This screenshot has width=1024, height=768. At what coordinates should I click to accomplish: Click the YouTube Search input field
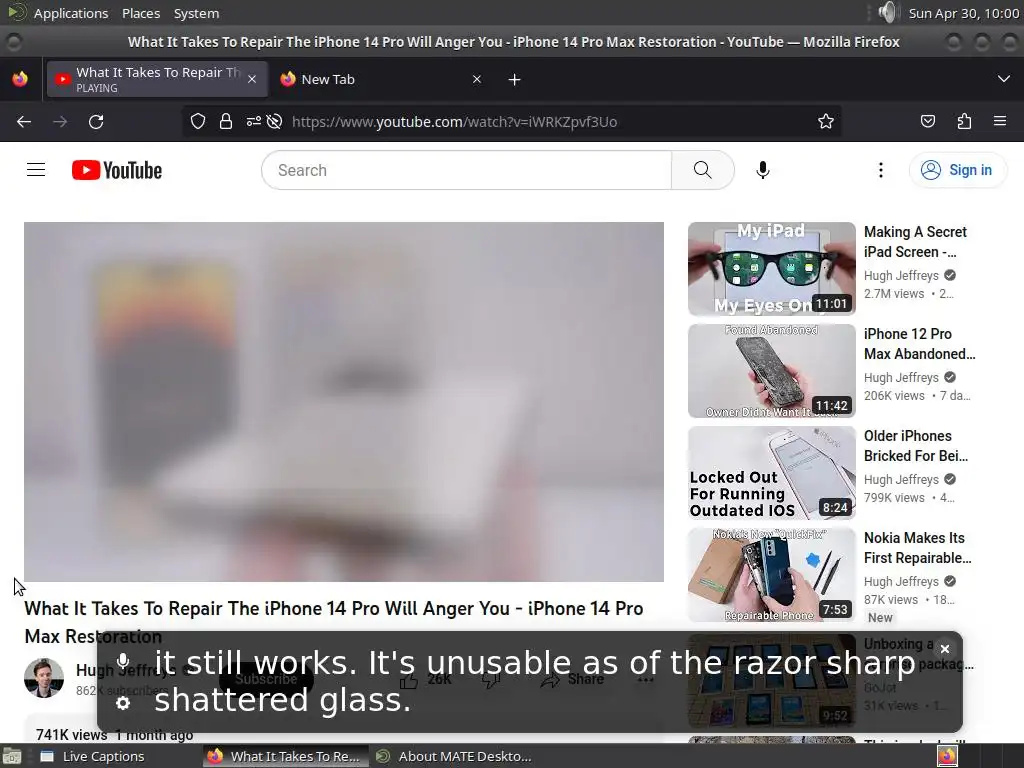[x=466, y=170]
